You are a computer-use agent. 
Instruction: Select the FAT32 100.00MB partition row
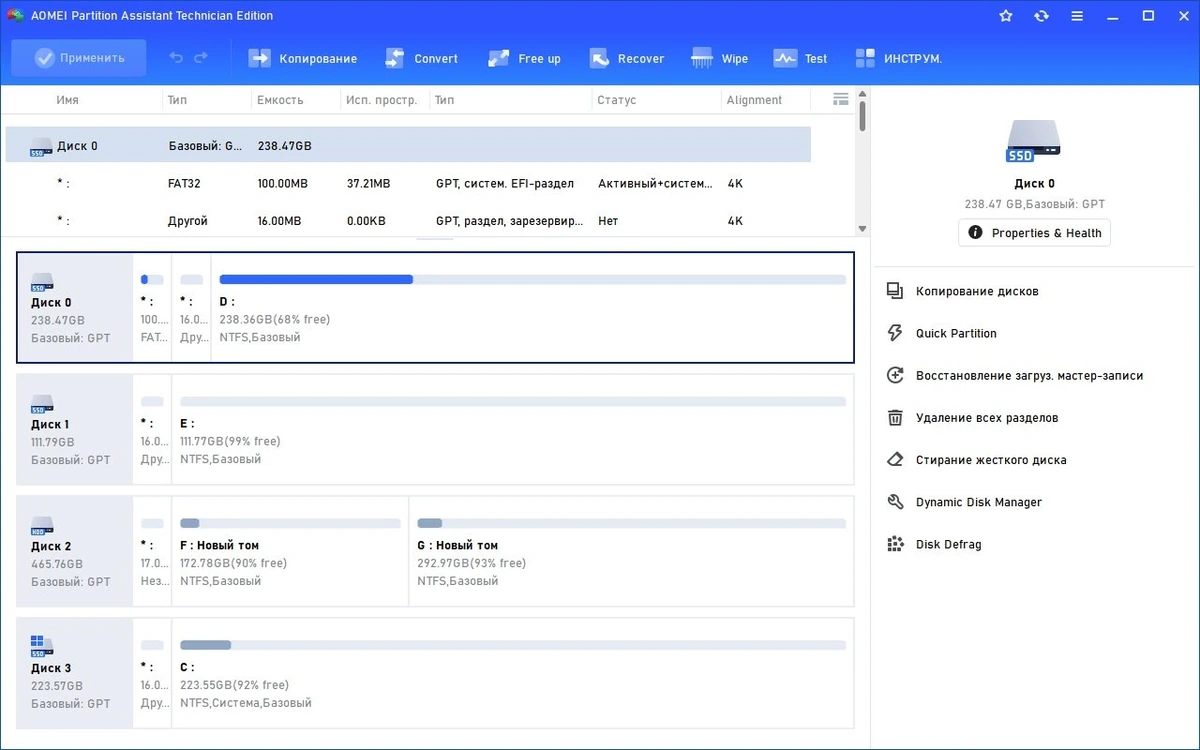[x=408, y=184]
